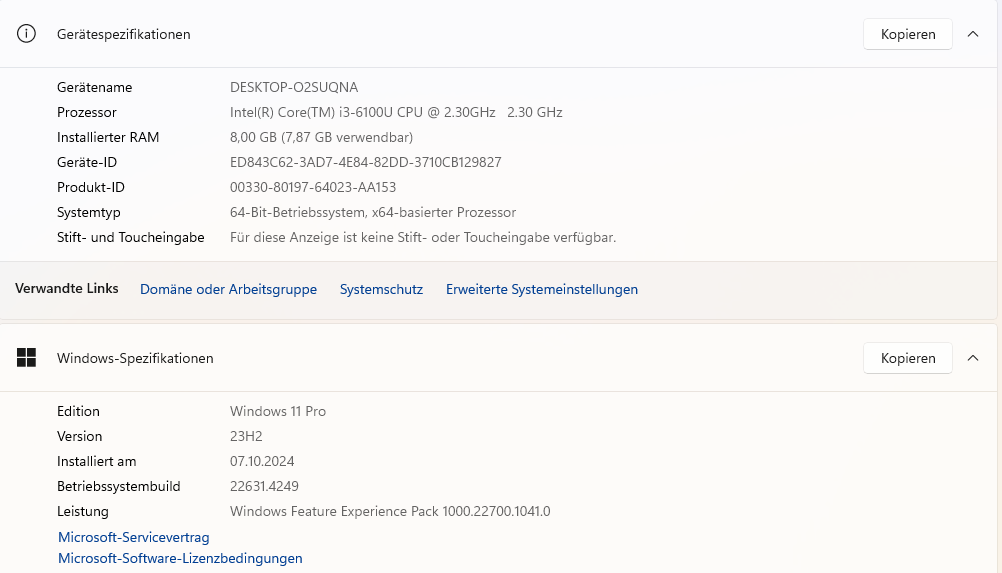Click the Intel(R) Core(TM) i3-6100U processor value

coord(396,112)
